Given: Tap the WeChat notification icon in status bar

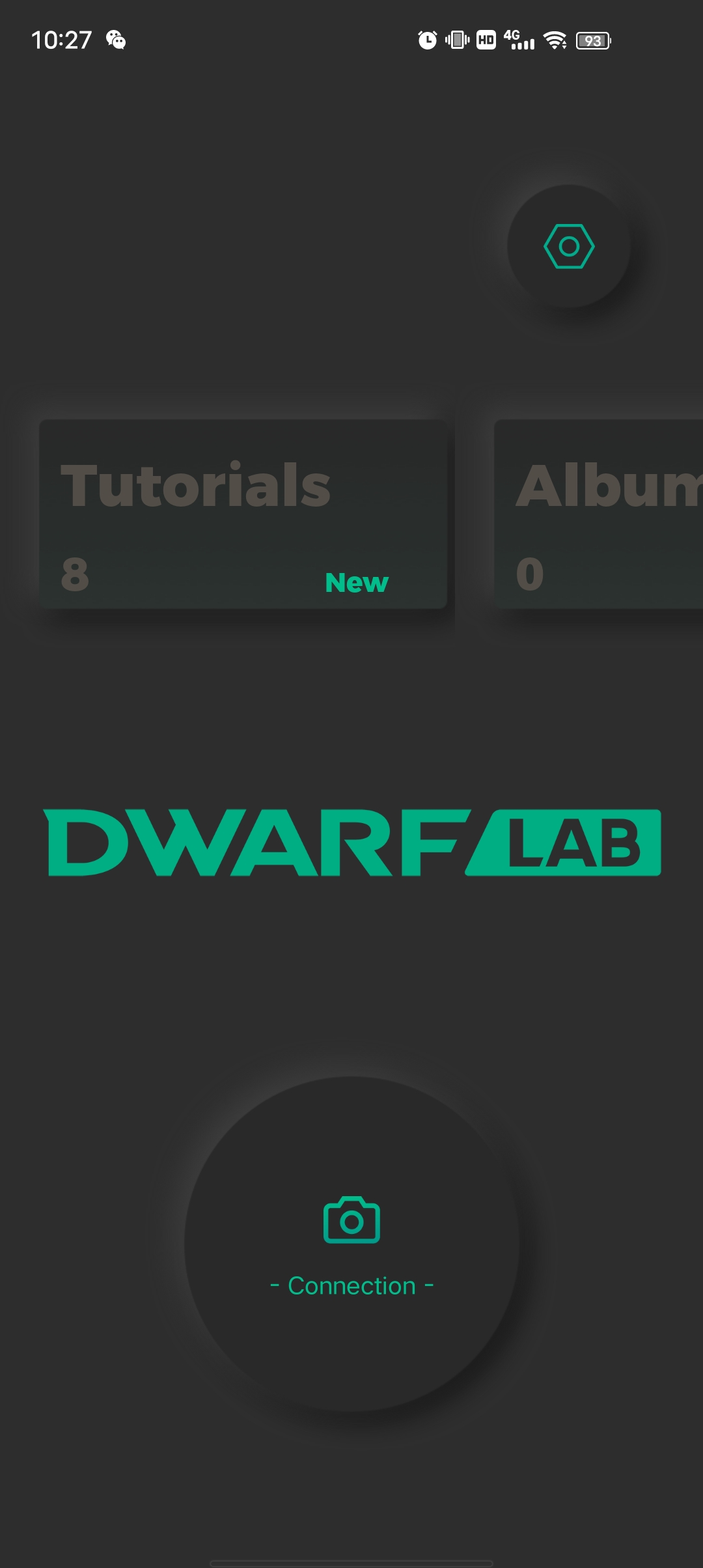Looking at the screenshot, I should coord(116,40).
